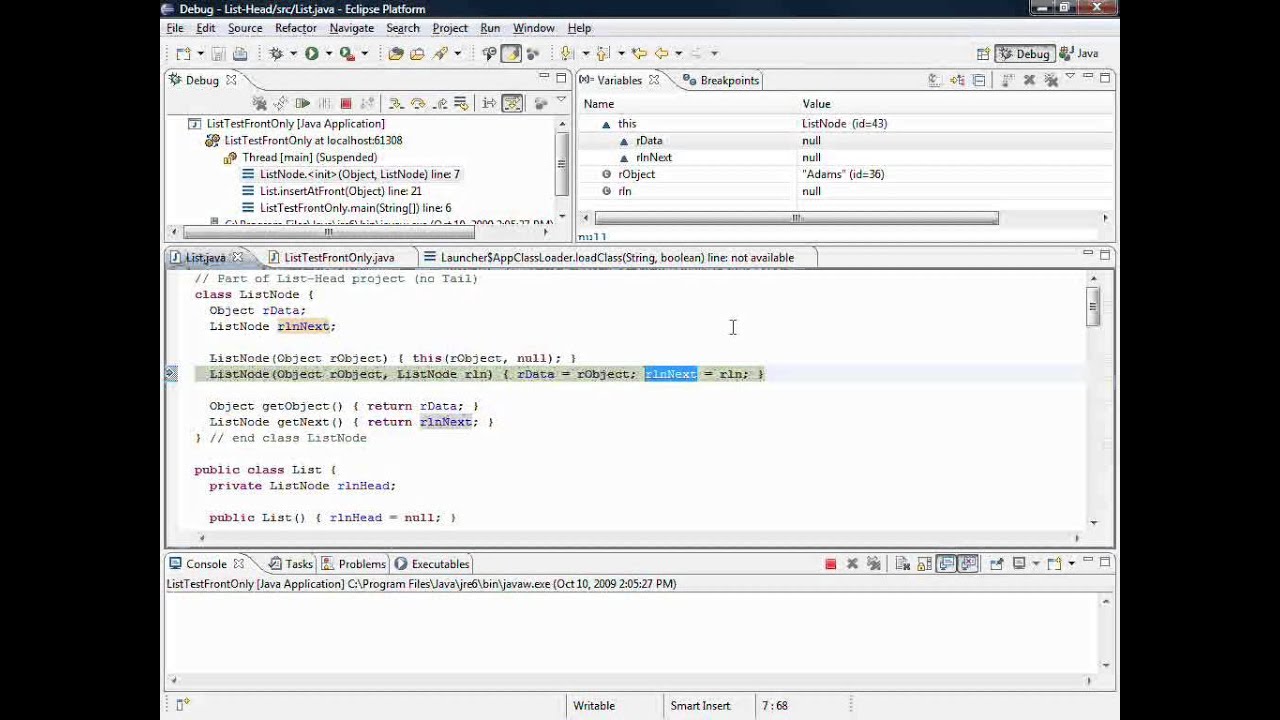Click Clear Console icon

pyautogui.click(x=903, y=564)
